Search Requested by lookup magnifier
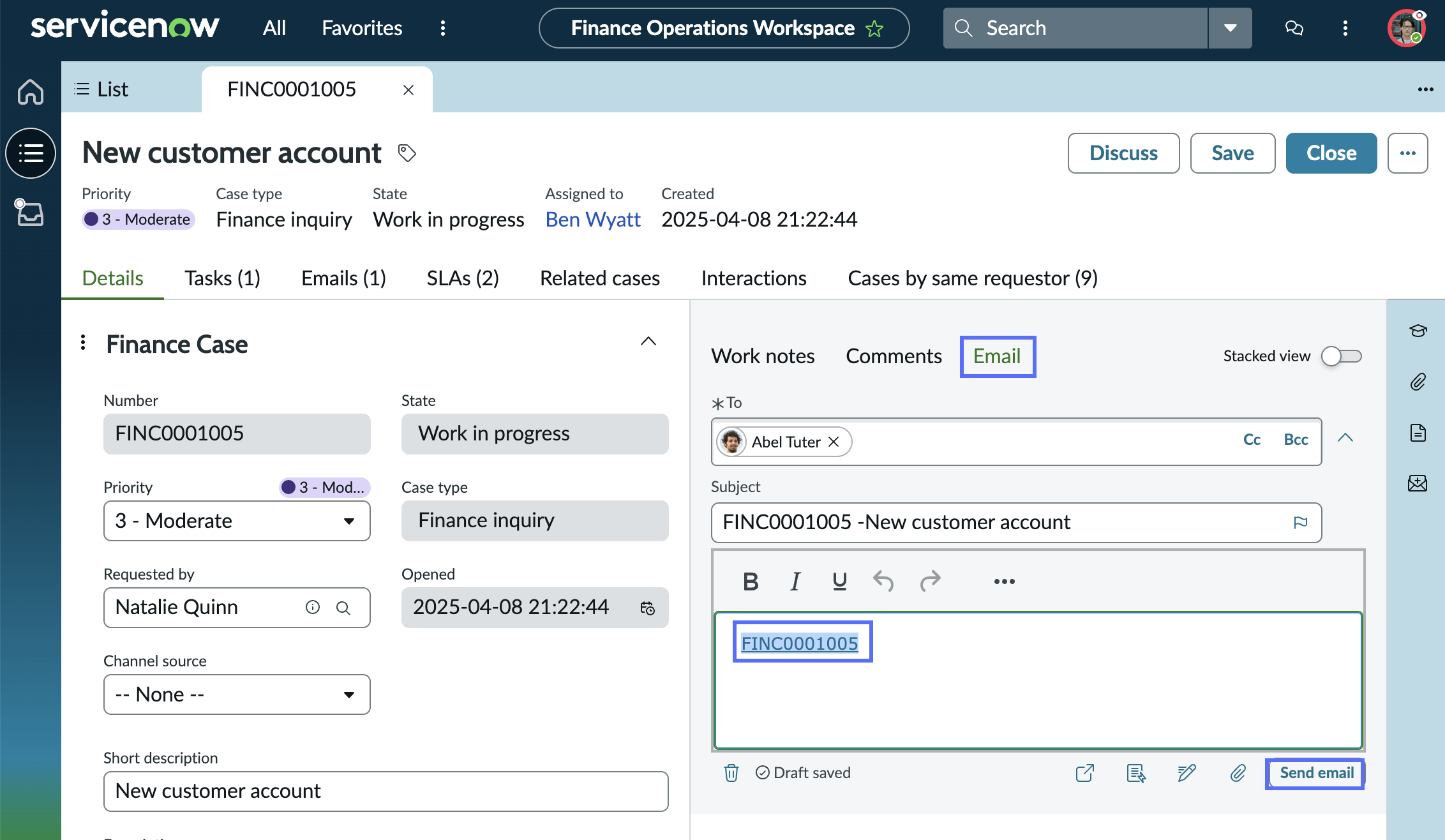The height and width of the screenshot is (840, 1445). (x=343, y=608)
